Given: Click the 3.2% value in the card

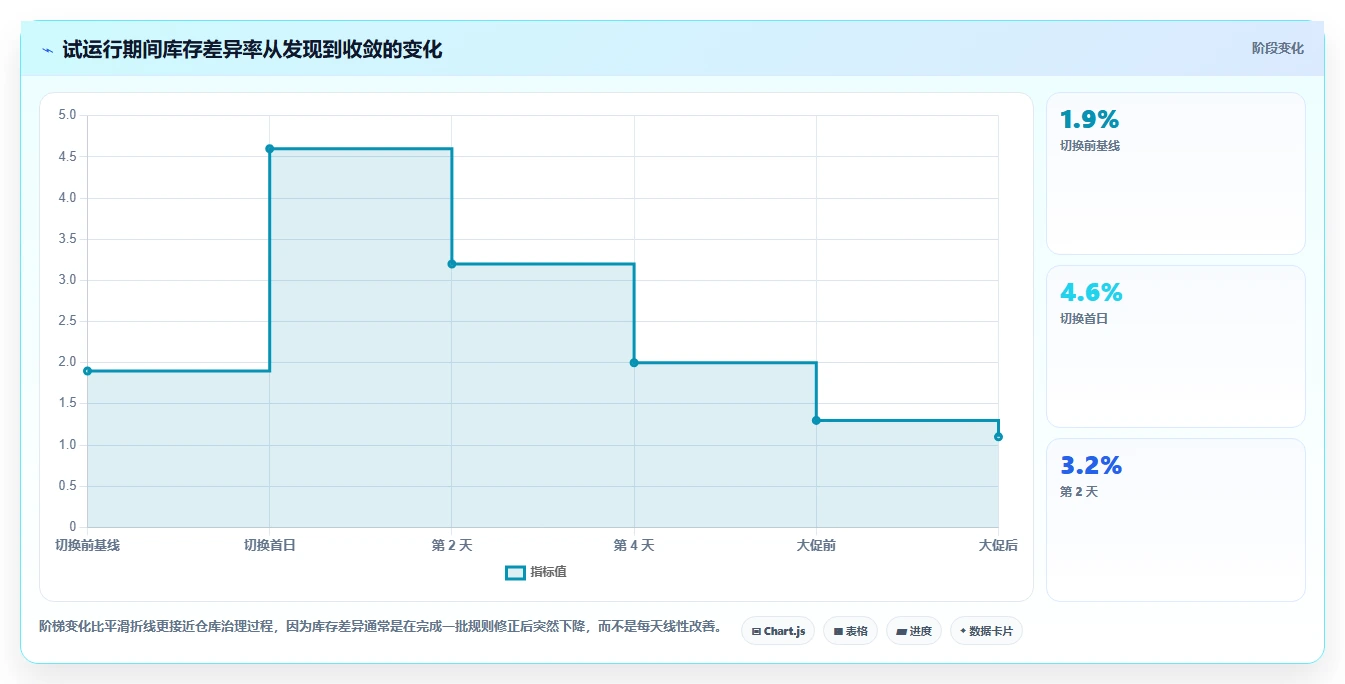Looking at the screenshot, I should 1091,465.
